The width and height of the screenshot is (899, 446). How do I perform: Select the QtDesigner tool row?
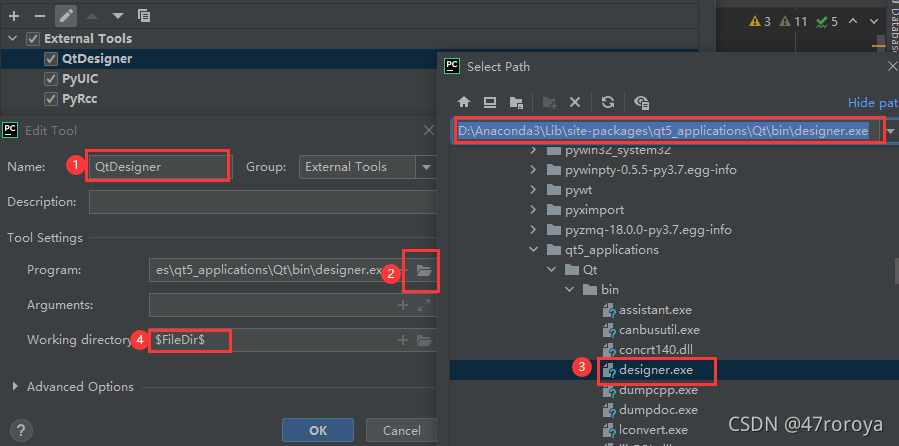coord(219,59)
